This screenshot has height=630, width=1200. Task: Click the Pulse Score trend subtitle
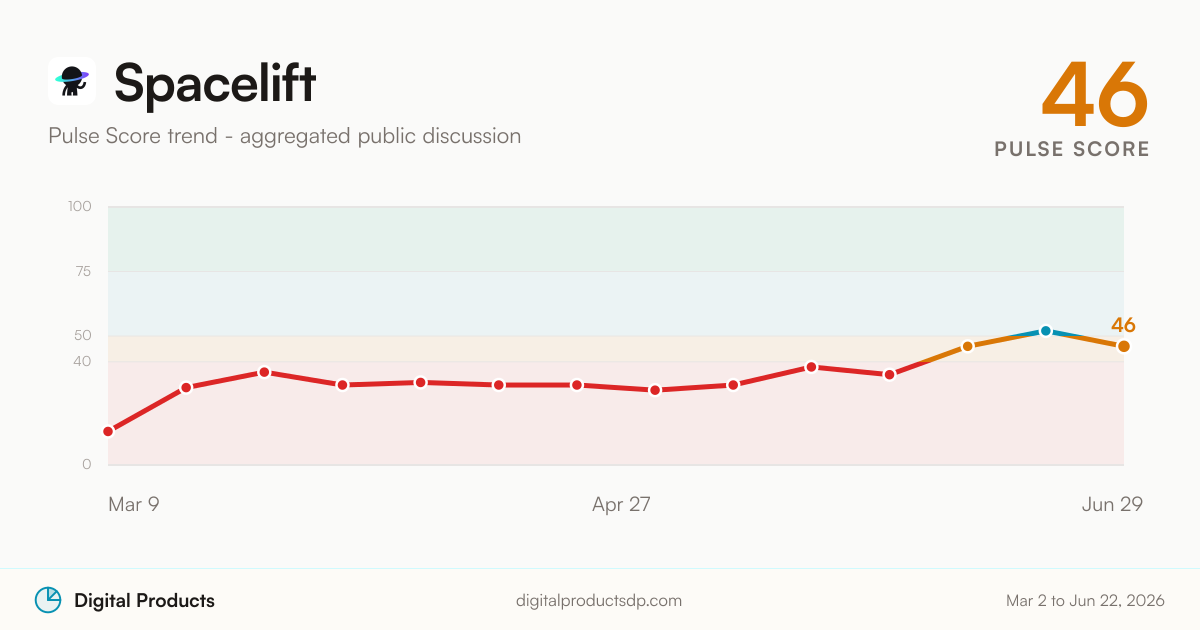click(x=285, y=136)
